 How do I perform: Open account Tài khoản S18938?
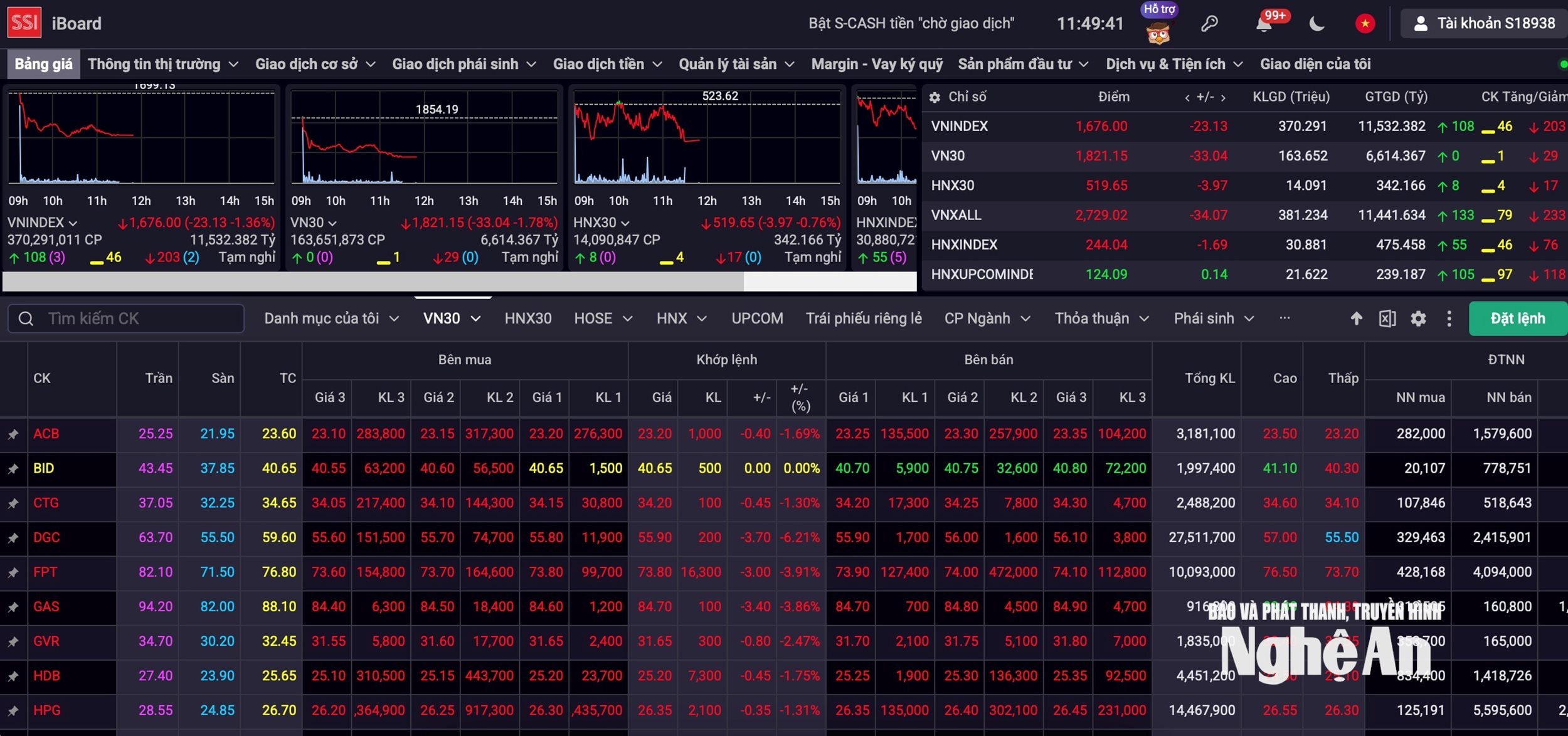(x=1483, y=23)
